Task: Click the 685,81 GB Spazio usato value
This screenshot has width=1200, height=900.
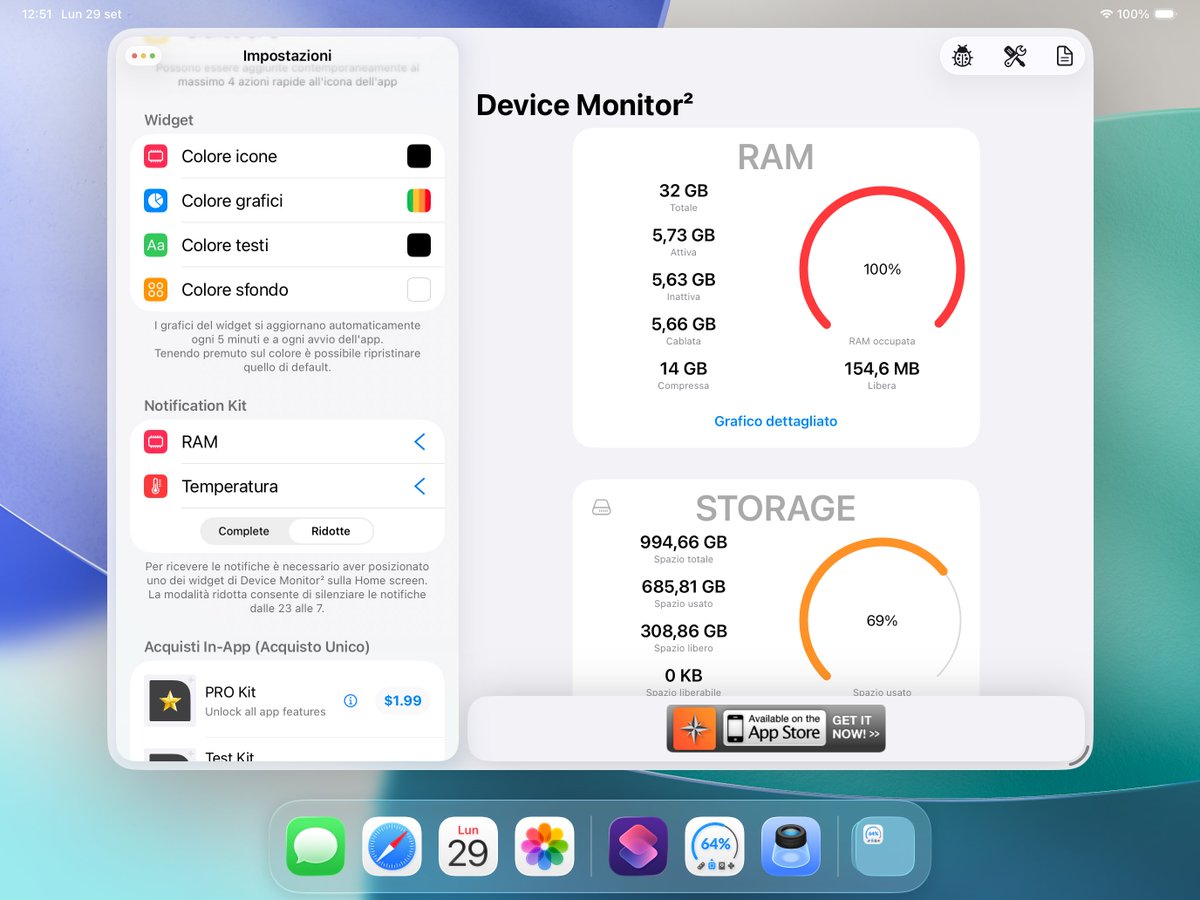Action: click(x=684, y=587)
